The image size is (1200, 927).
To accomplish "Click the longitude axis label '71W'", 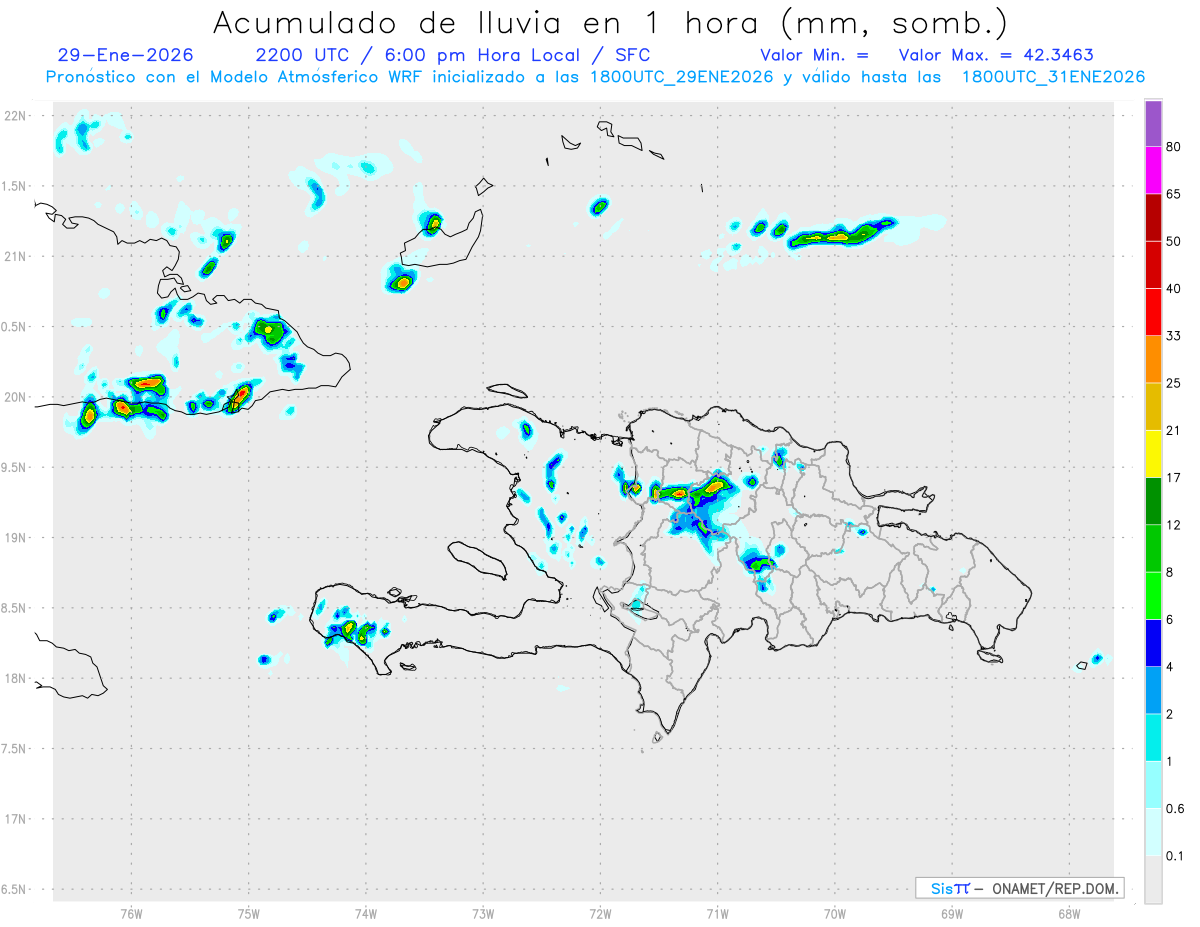I will (x=717, y=913).
